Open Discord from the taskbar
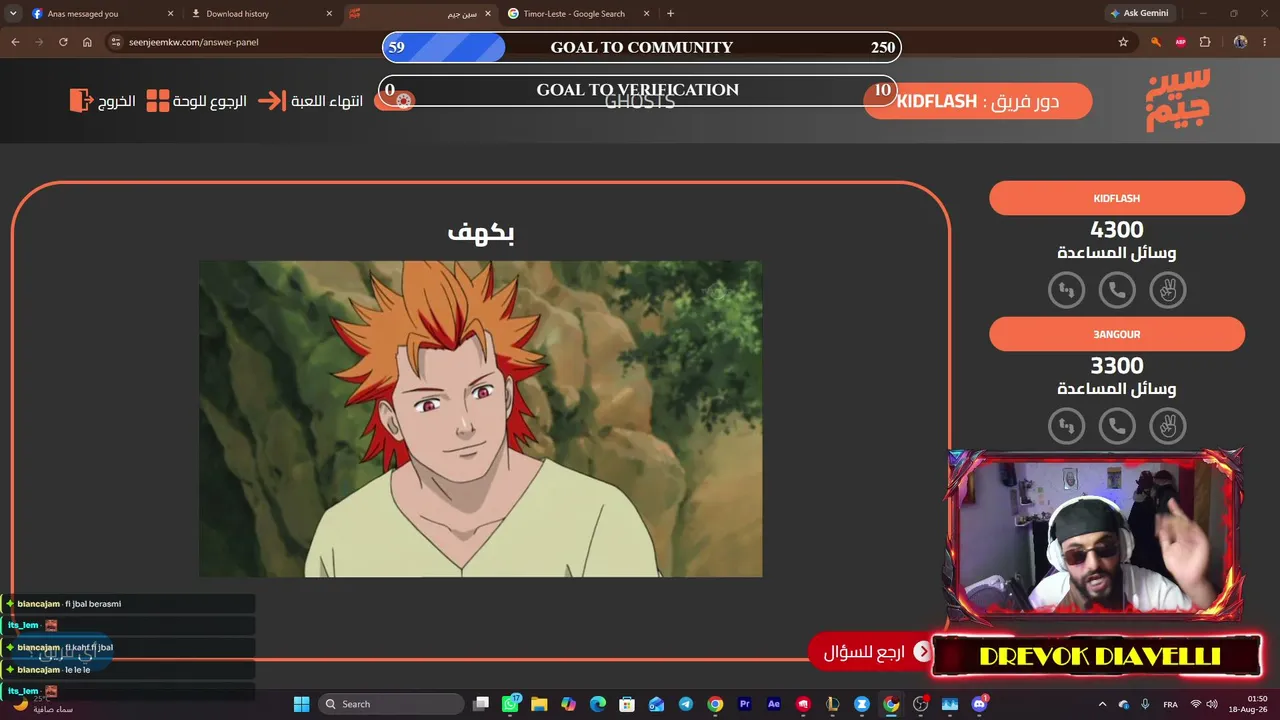Viewport: 1280px width, 720px height. (979, 704)
